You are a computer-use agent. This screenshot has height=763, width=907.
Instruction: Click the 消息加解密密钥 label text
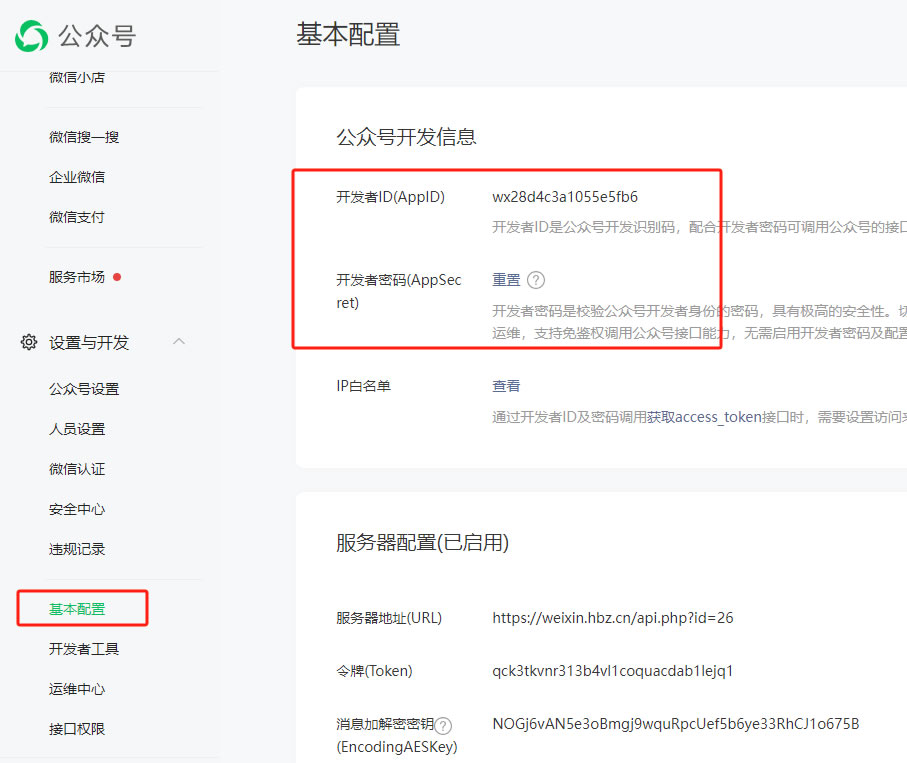385,724
